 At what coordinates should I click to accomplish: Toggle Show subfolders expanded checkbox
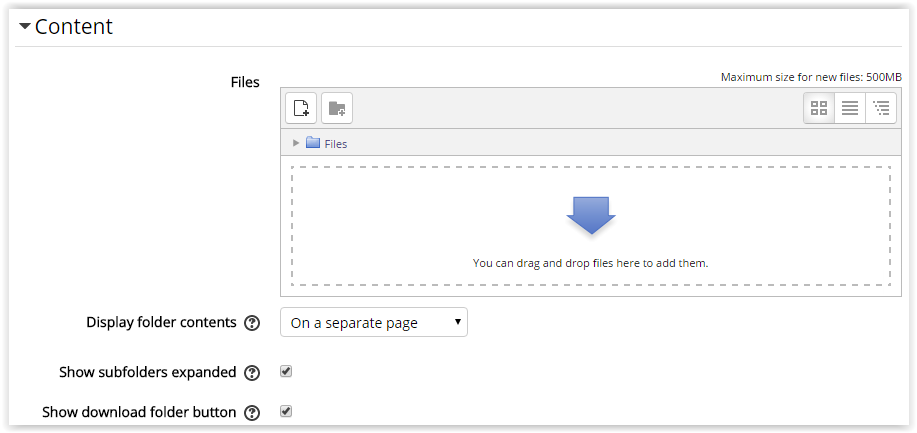pos(286,372)
